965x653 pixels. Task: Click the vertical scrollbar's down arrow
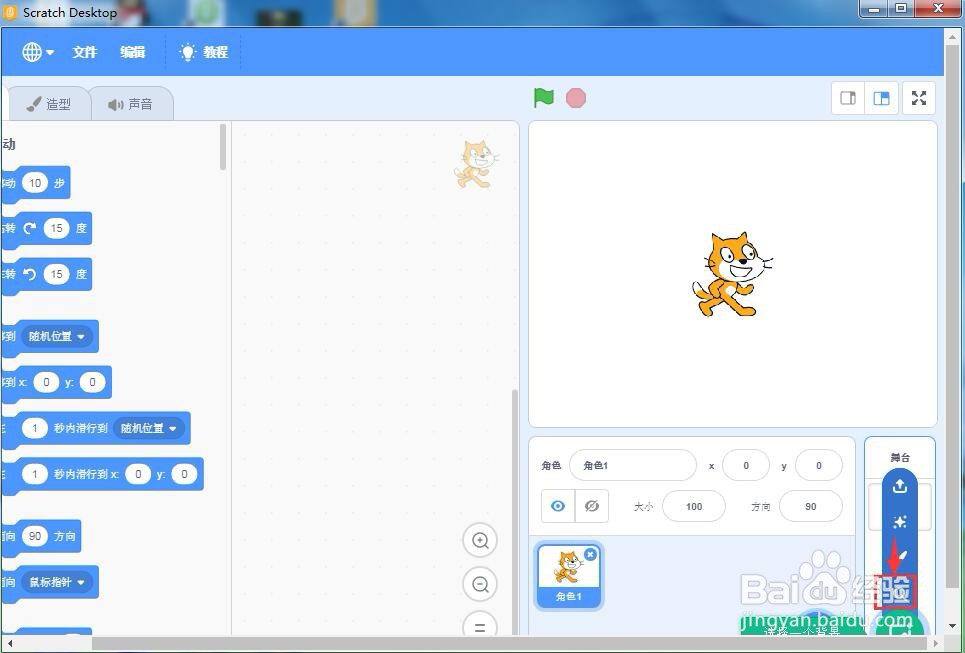(x=950, y=627)
